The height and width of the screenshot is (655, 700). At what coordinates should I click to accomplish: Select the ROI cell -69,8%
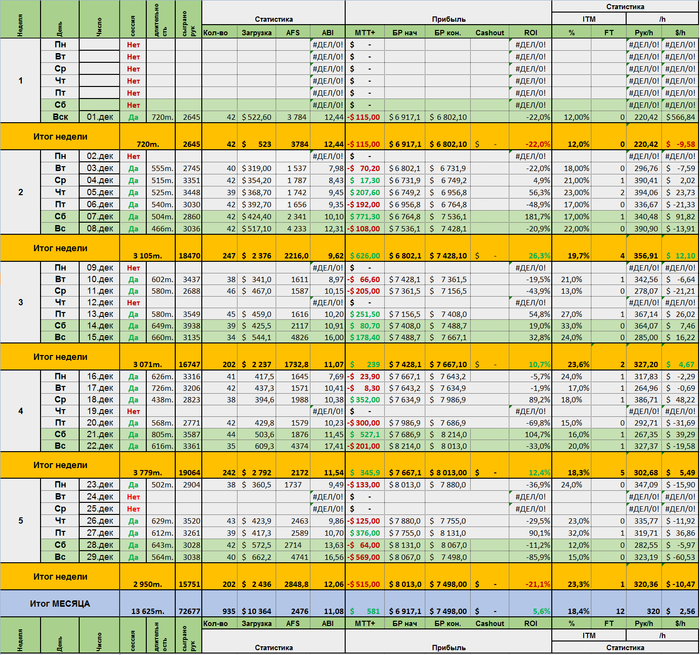(530, 423)
